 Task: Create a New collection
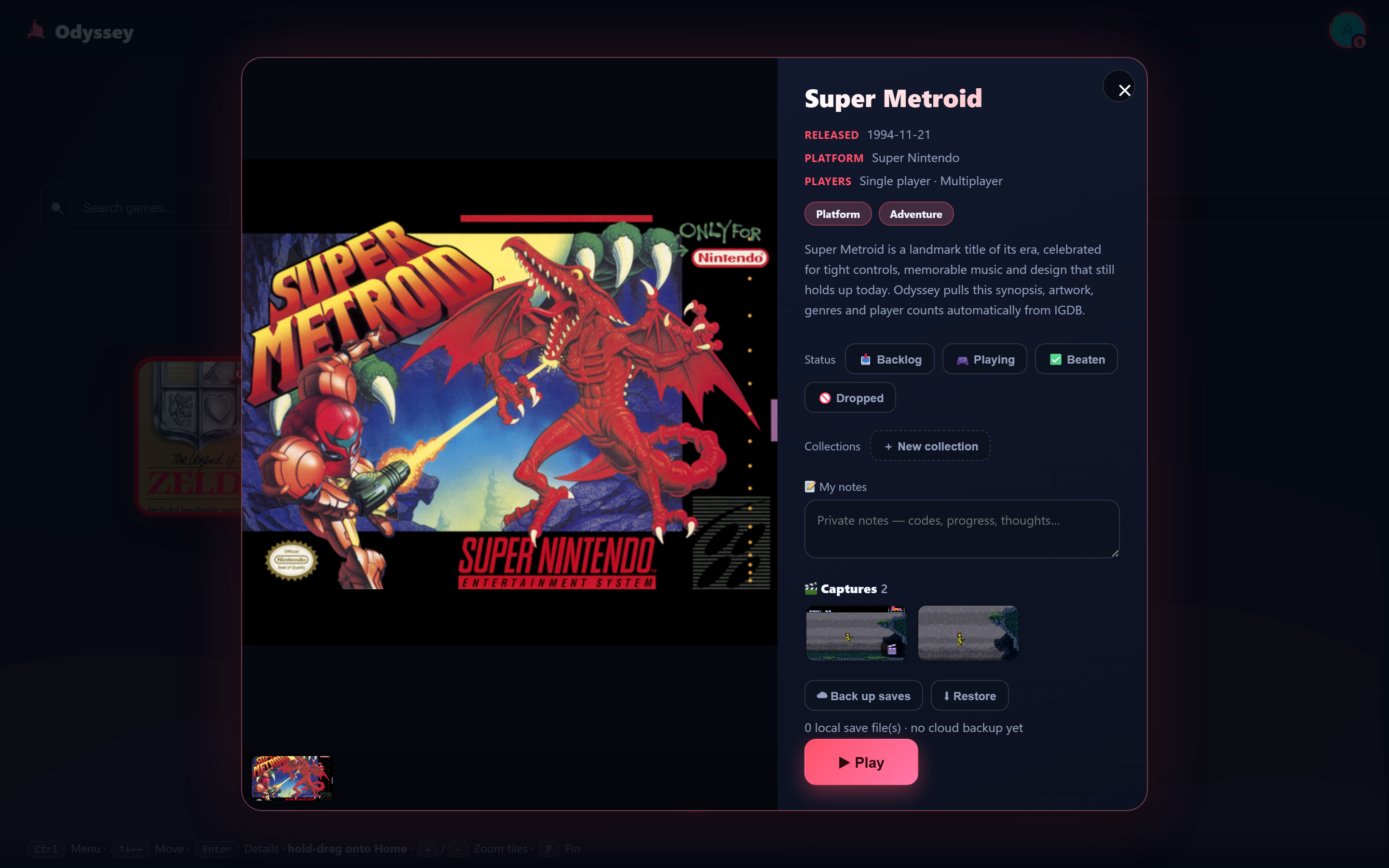coord(930,446)
